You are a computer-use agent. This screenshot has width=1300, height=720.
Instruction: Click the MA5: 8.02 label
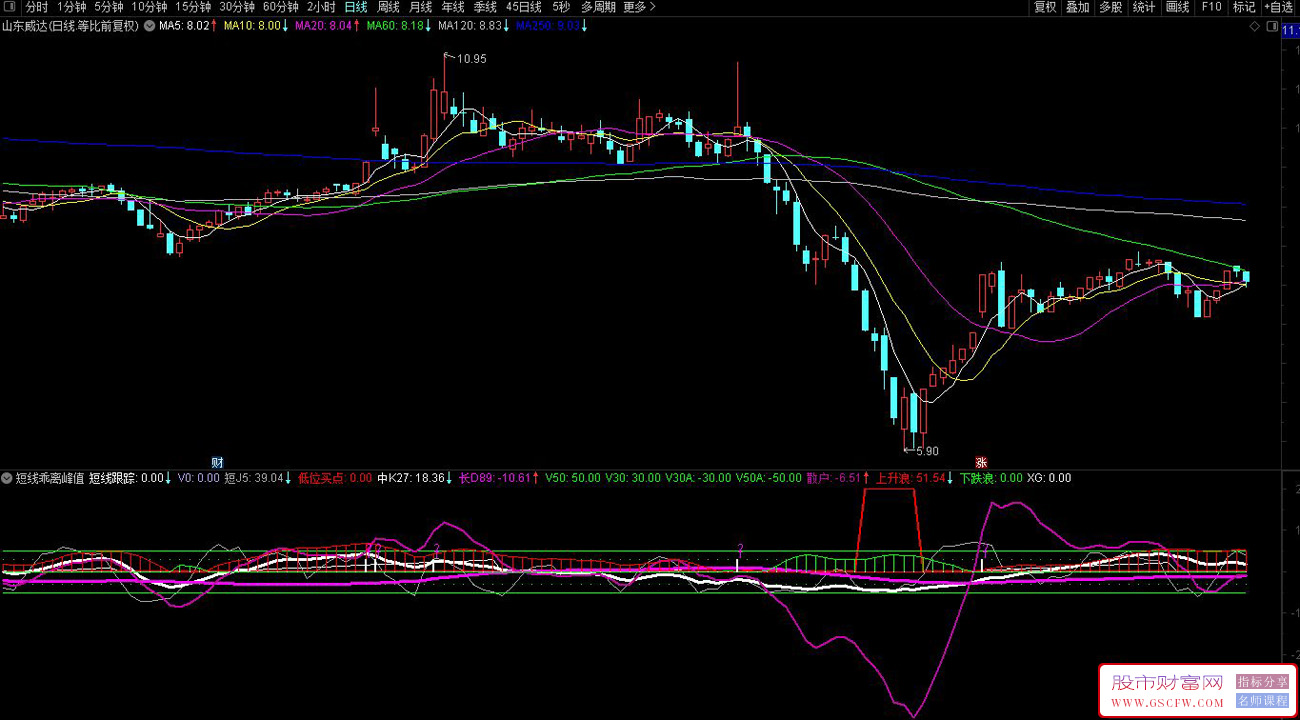184,27
